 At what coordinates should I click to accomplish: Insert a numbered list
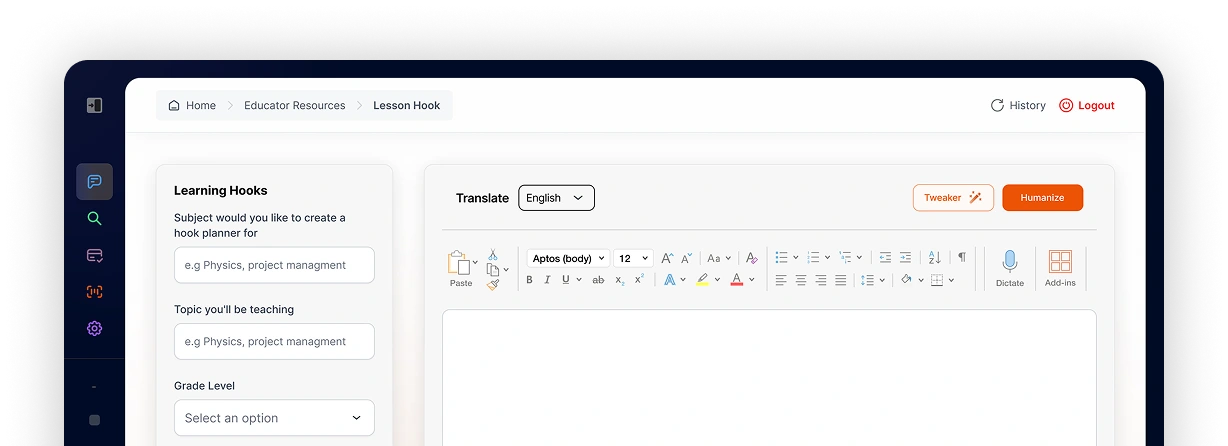point(813,258)
